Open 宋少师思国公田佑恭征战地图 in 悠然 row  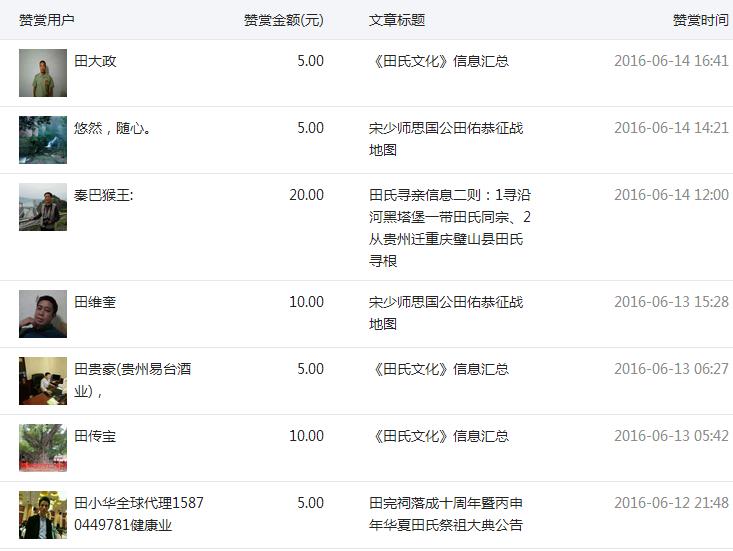446,139
